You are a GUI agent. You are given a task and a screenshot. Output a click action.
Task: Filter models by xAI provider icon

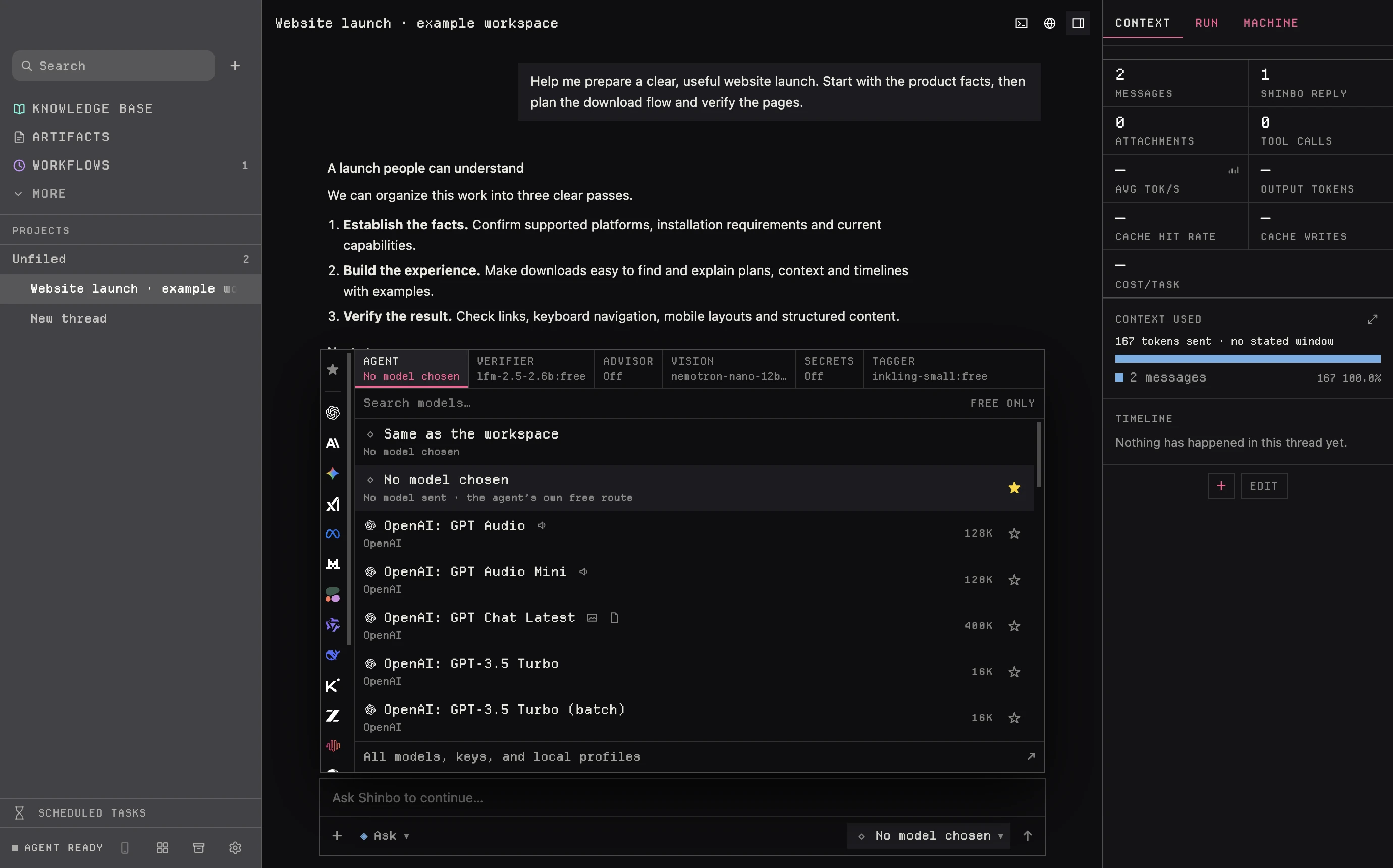click(332, 504)
